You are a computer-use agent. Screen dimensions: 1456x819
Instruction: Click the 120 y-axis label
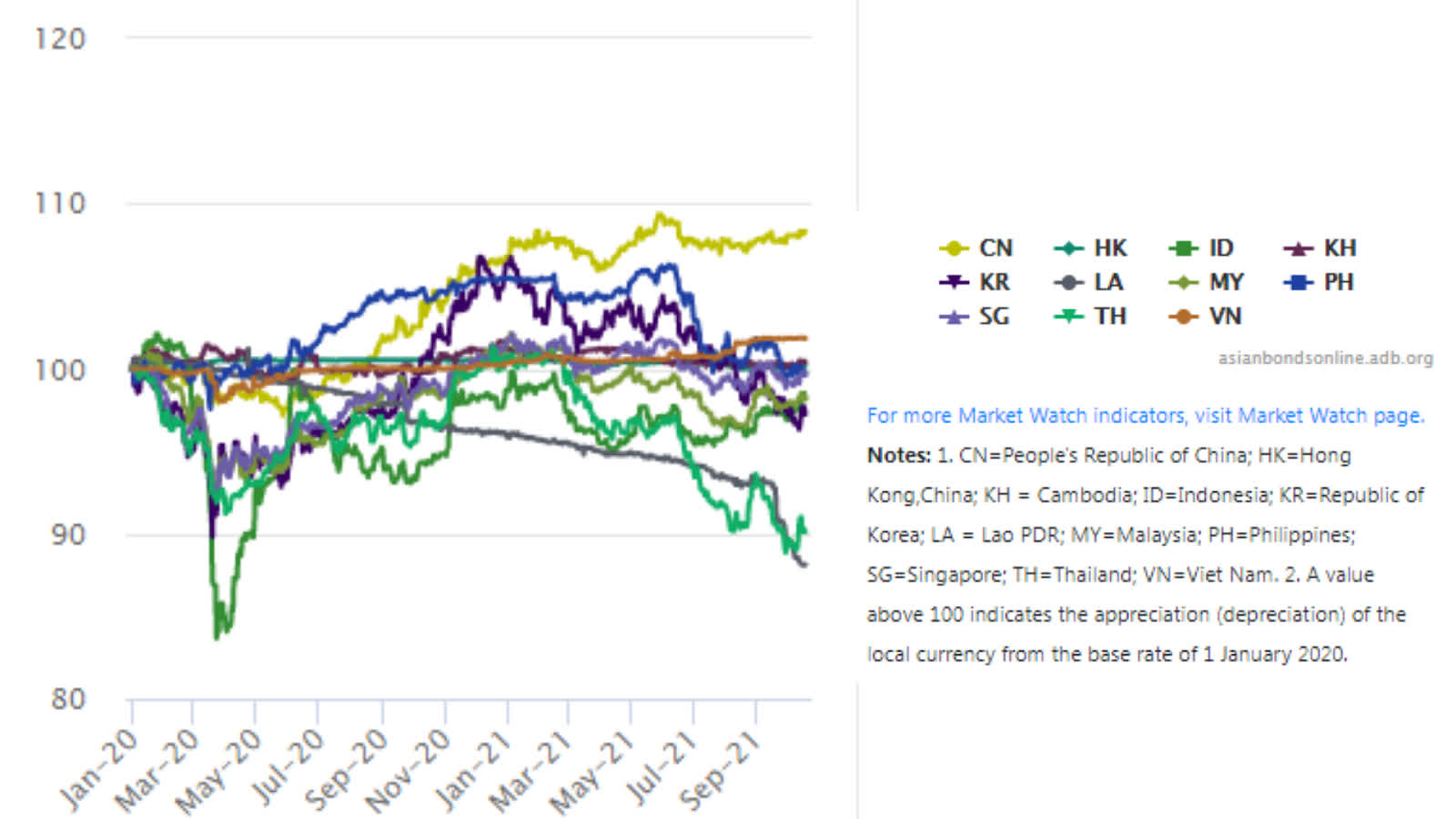click(60, 38)
